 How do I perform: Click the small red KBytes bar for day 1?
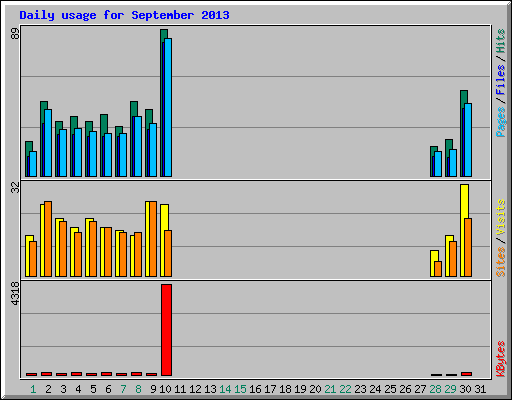pos(31,374)
